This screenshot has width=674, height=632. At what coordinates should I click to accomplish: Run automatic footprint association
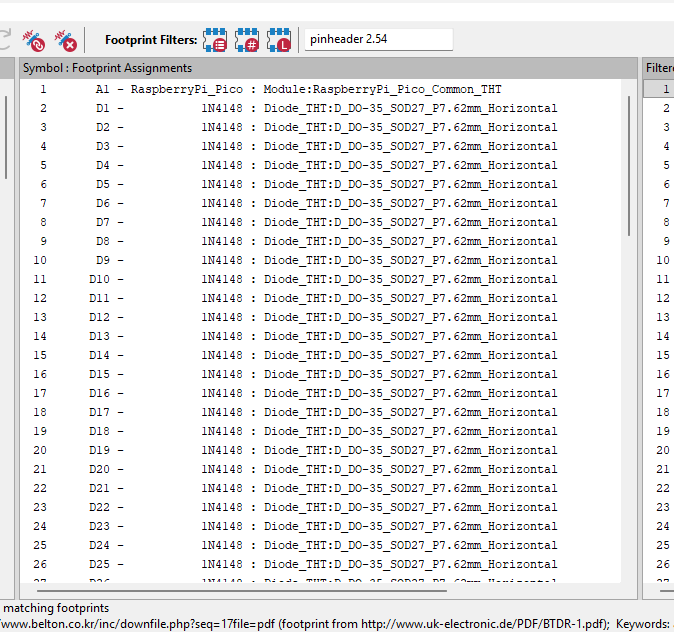pyautogui.click(x=36, y=40)
